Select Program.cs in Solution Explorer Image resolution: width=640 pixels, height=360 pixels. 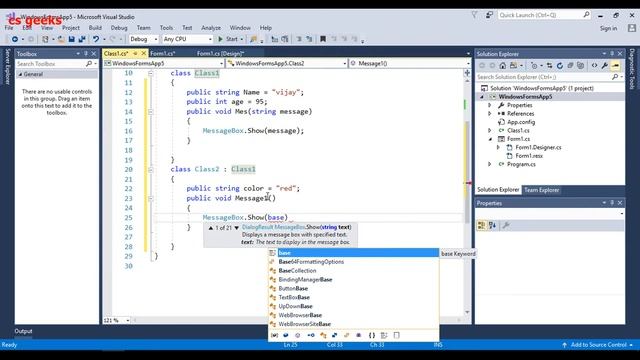pos(521,164)
